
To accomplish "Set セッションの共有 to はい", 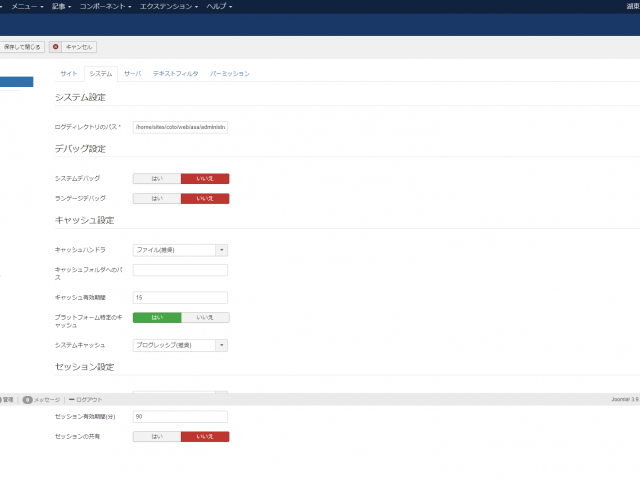I will coord(157,437).
